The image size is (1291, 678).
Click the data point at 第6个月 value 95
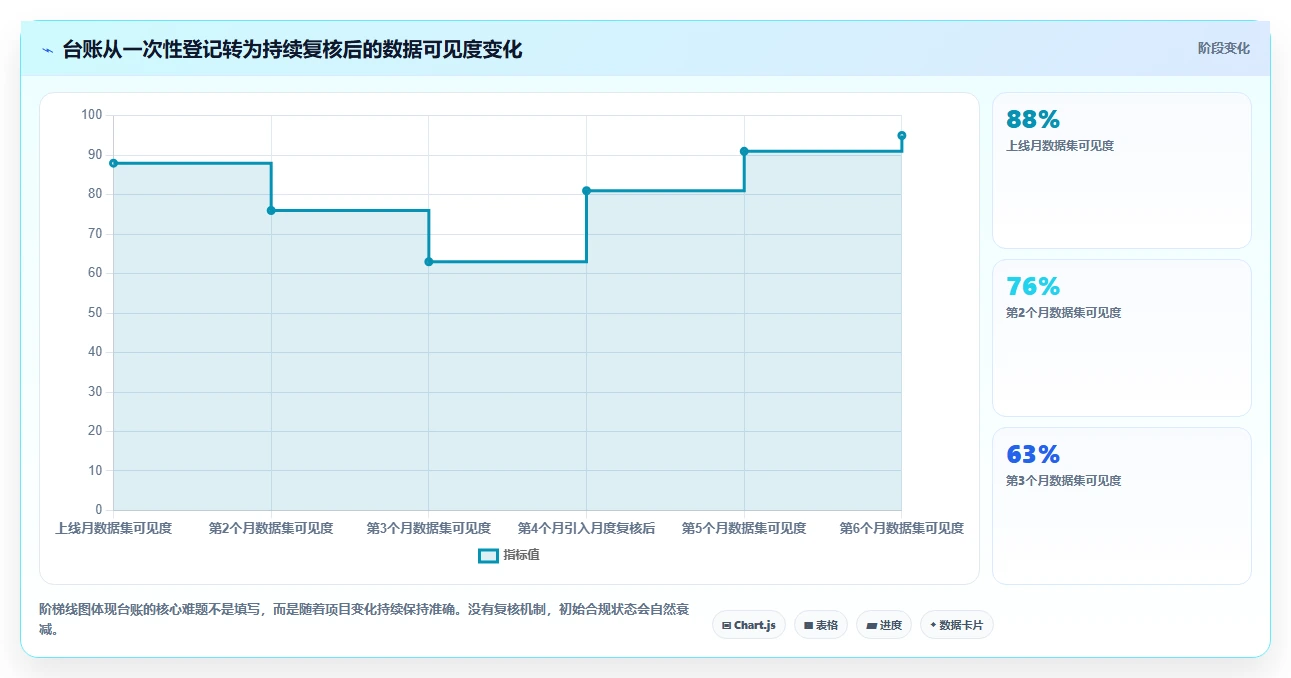pos(902,135)
